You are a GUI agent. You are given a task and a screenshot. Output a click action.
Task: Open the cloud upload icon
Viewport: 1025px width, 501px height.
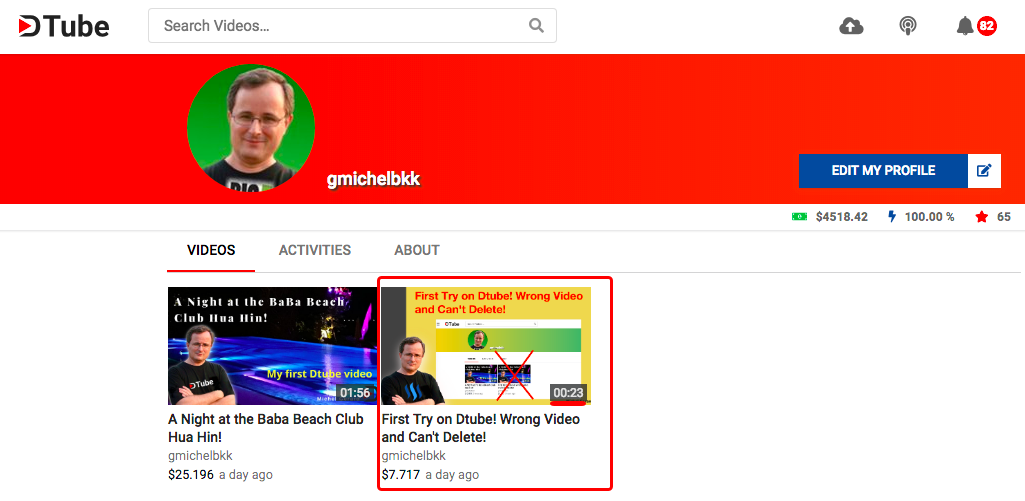click(851, 26)
